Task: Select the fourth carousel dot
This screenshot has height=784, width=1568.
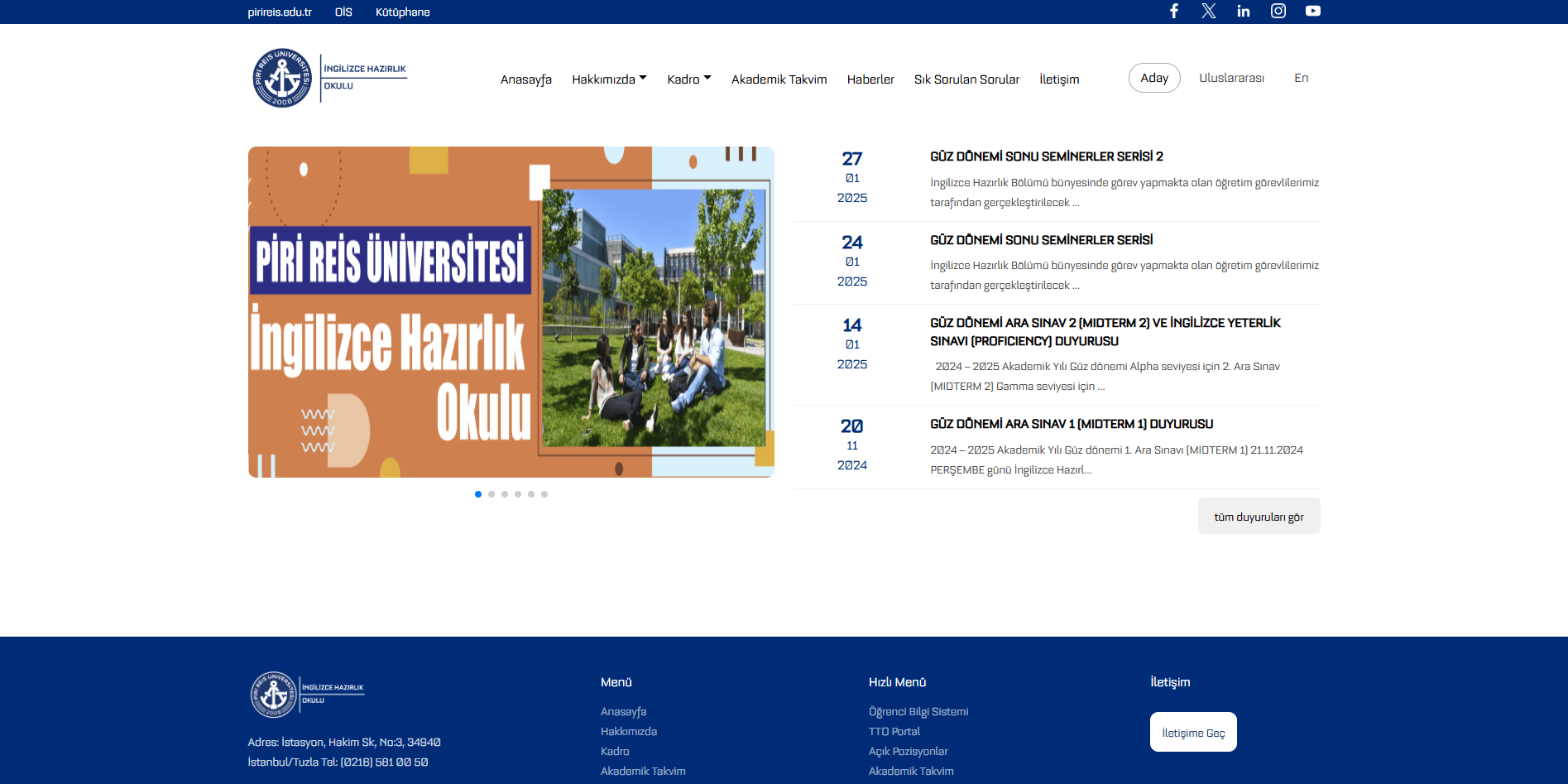Action: click(x=518, y=494)
